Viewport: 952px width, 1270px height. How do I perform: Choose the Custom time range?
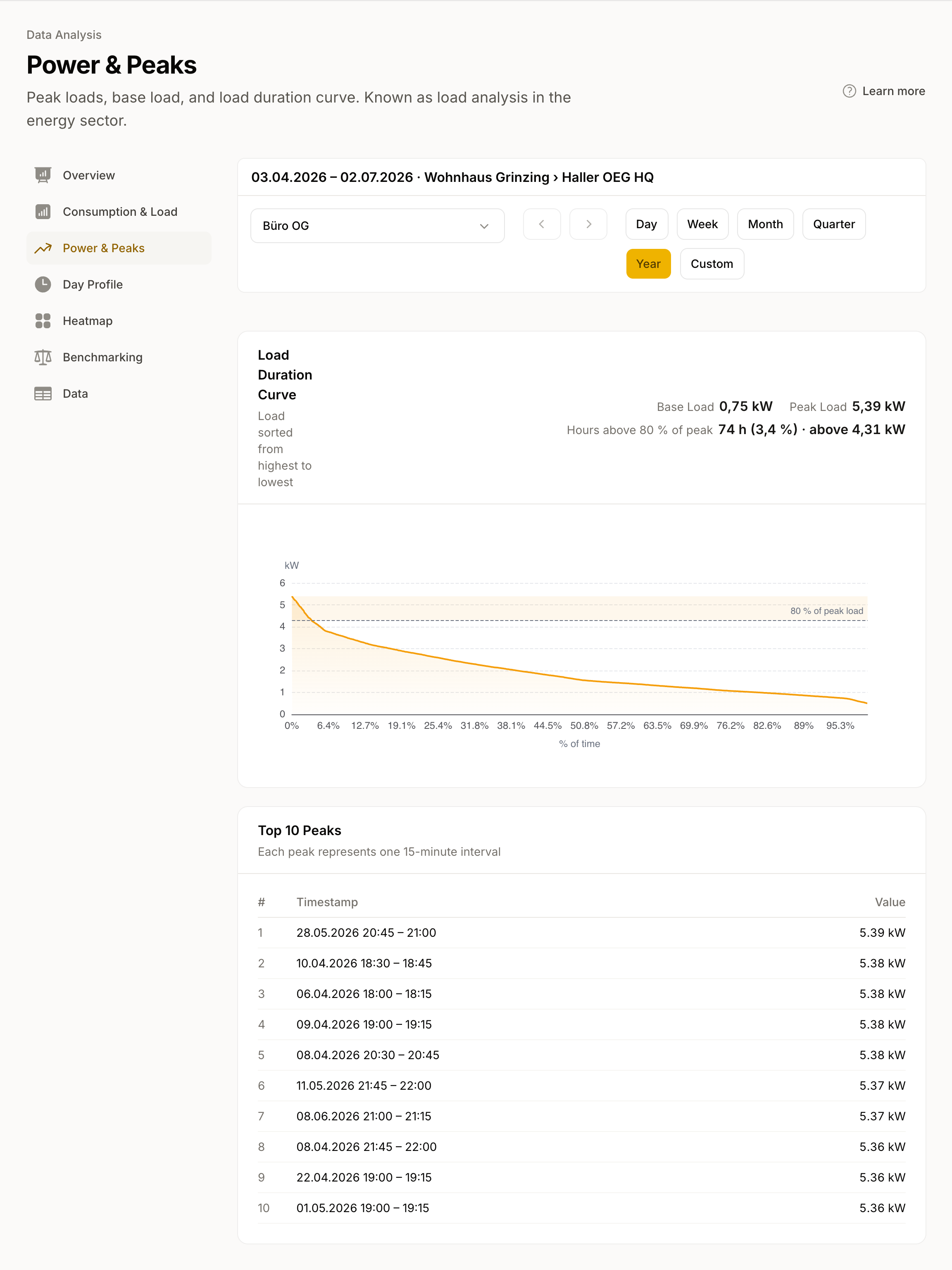[712, 263]
